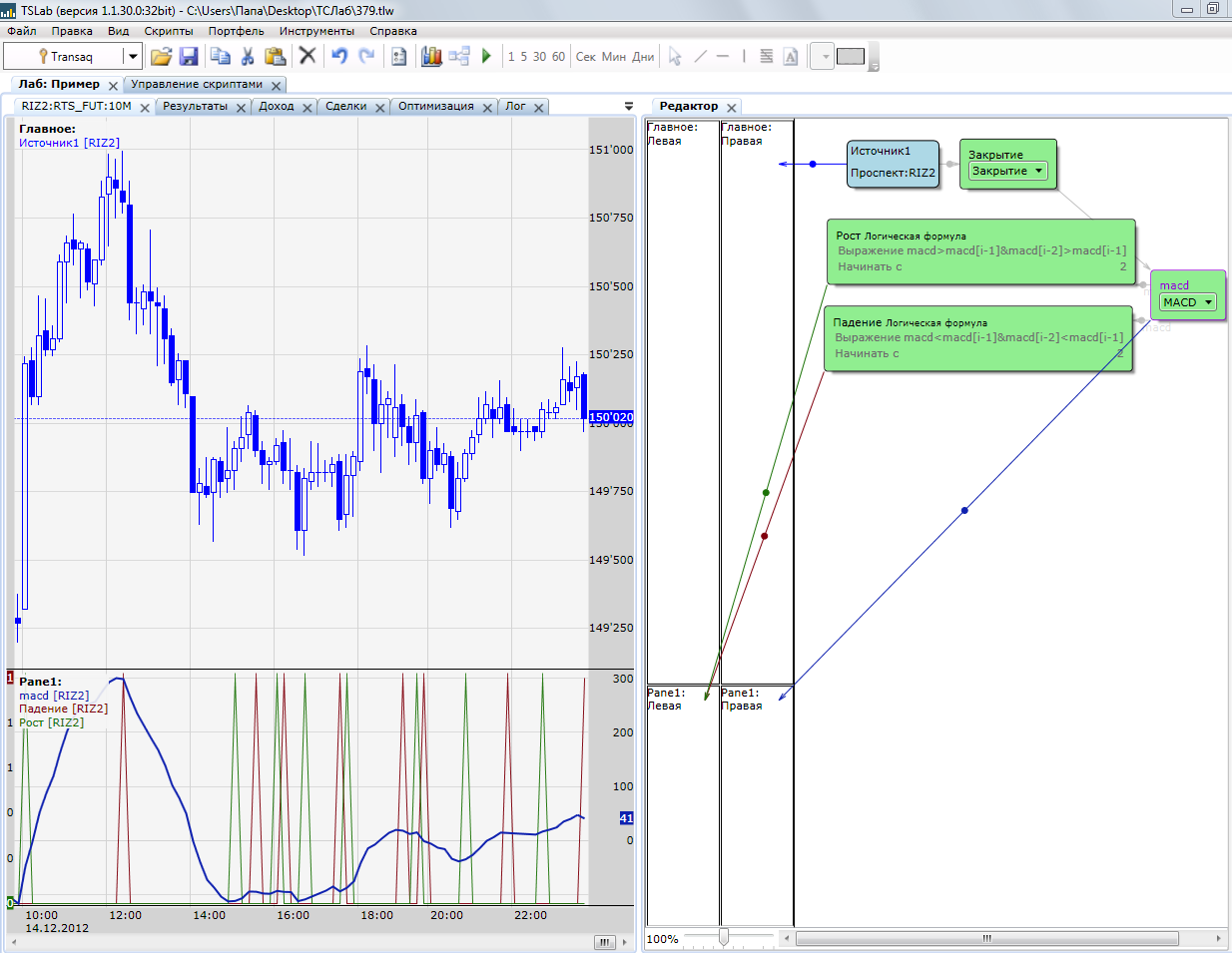Select the Источник1 source block

[893, 162]
